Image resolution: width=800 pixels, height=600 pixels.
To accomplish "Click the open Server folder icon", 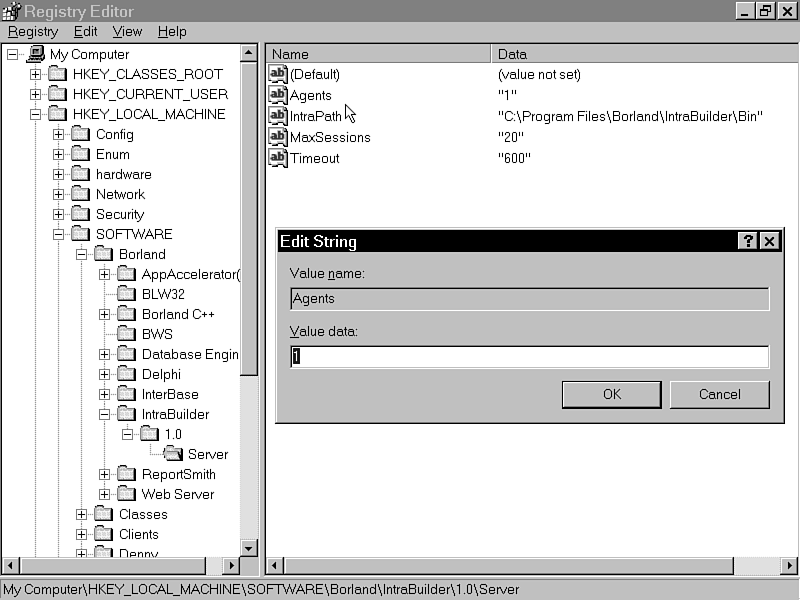I will tap(173, 454).
